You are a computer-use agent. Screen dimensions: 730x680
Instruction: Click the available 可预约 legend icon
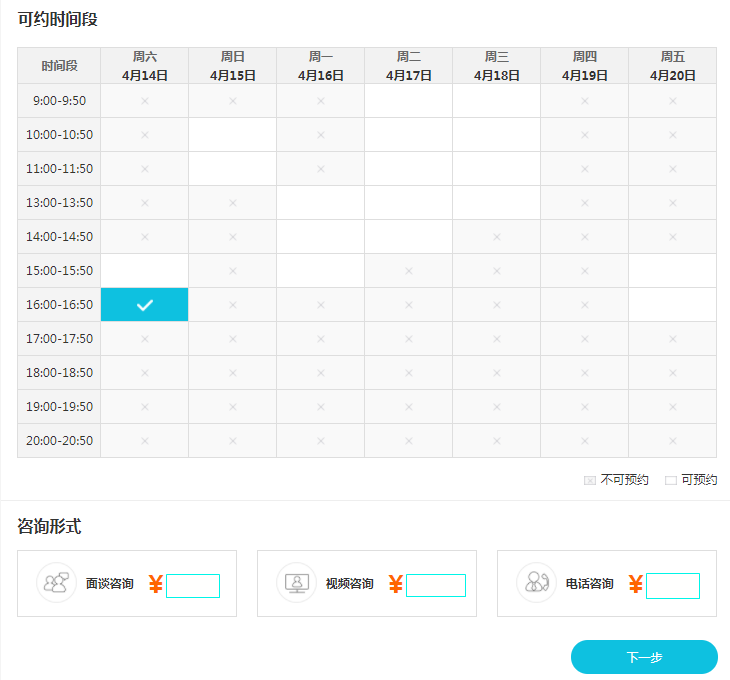(x=671, y=480)
